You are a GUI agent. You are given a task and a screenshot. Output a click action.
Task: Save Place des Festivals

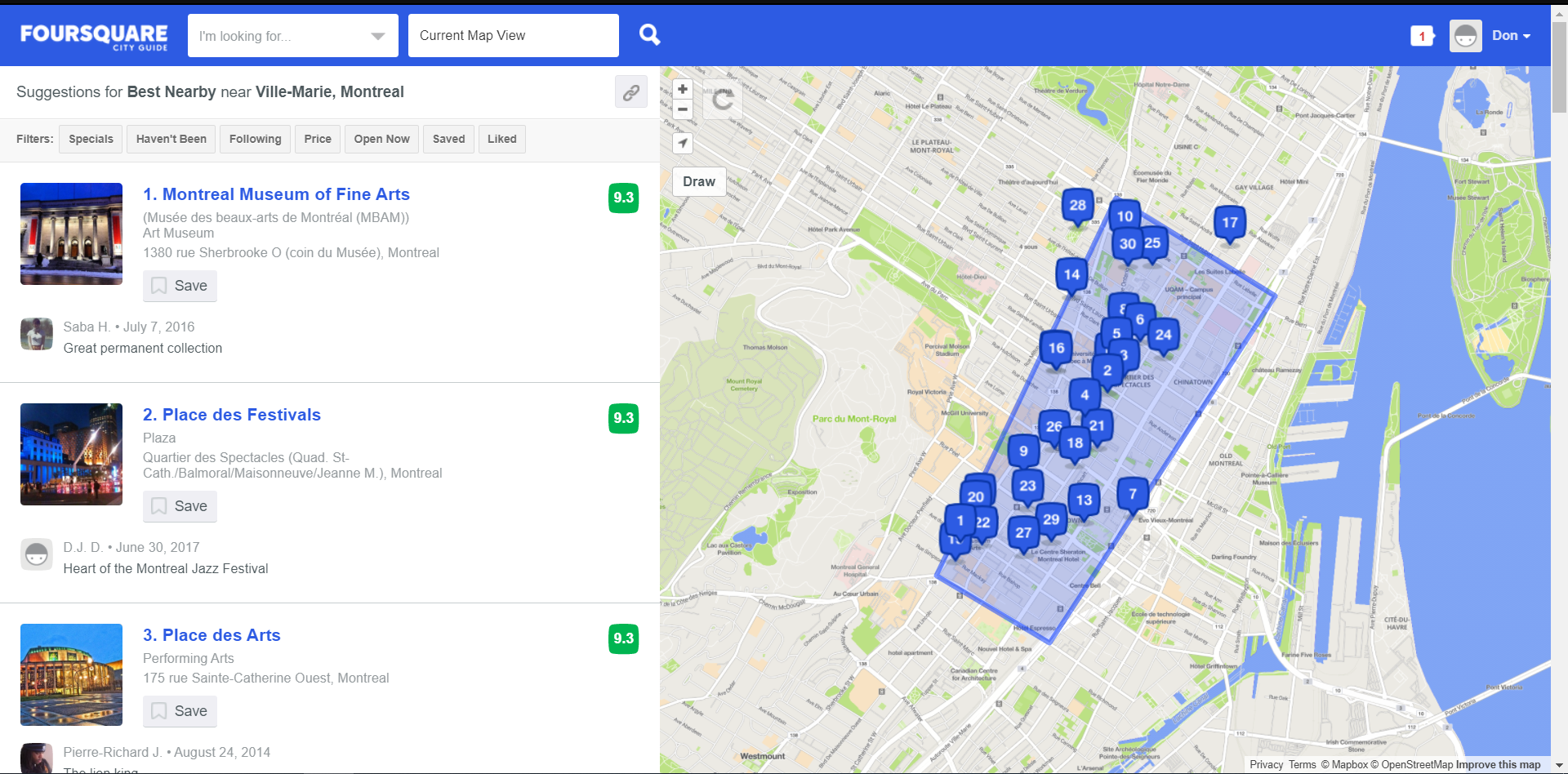pyautogui.click(x=180, y=506)
